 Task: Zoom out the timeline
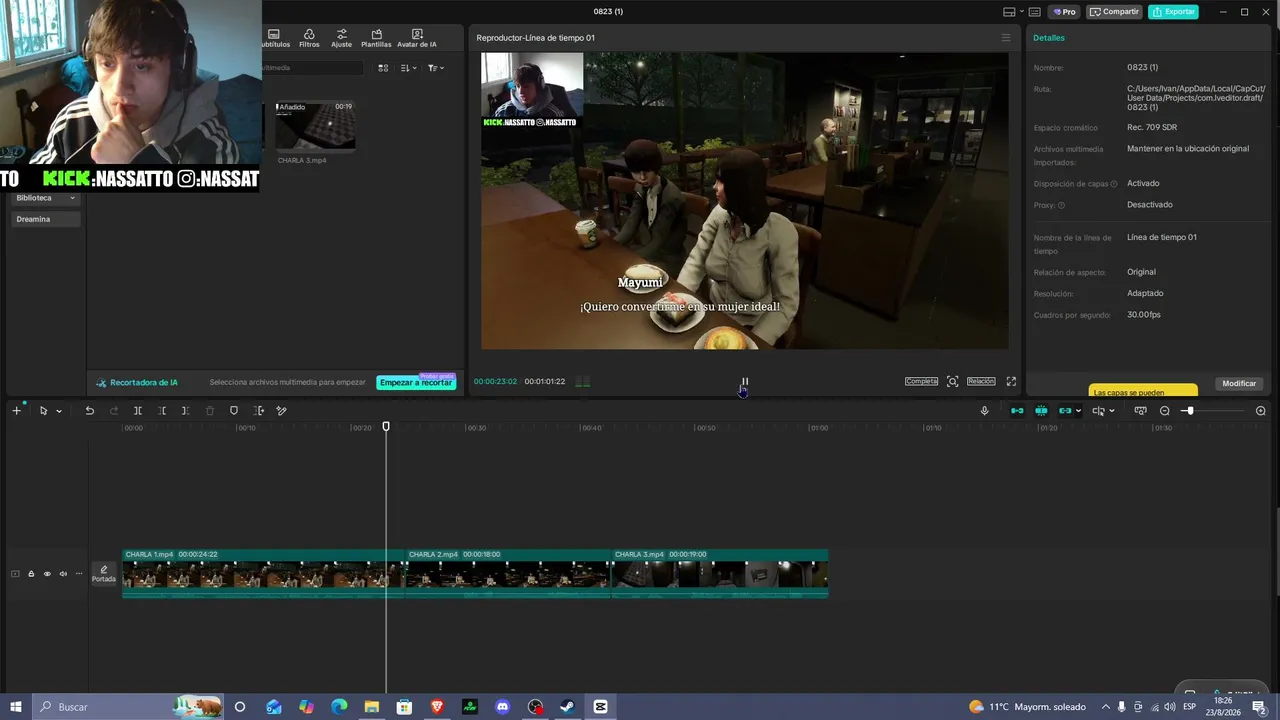[1165, 411]
